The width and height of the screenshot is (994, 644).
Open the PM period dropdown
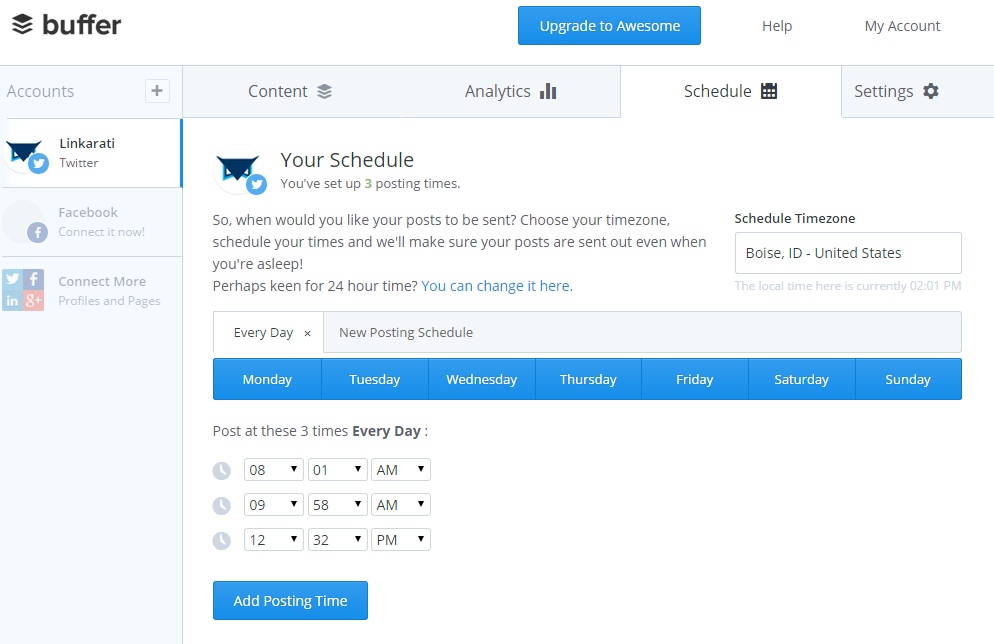click(x=400, y=540)
